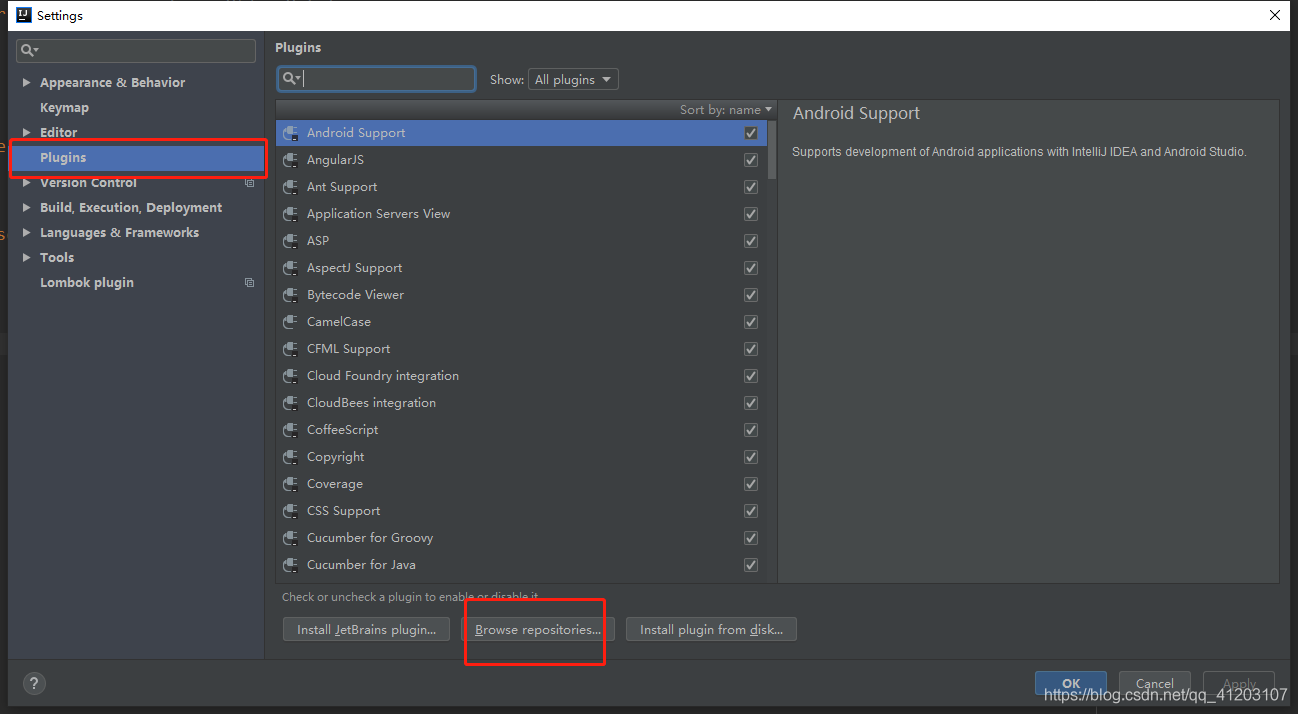Click the Cucumber for Groovy plugin icon
This screenshot has height=714, width=1298.
coord(291,538)
